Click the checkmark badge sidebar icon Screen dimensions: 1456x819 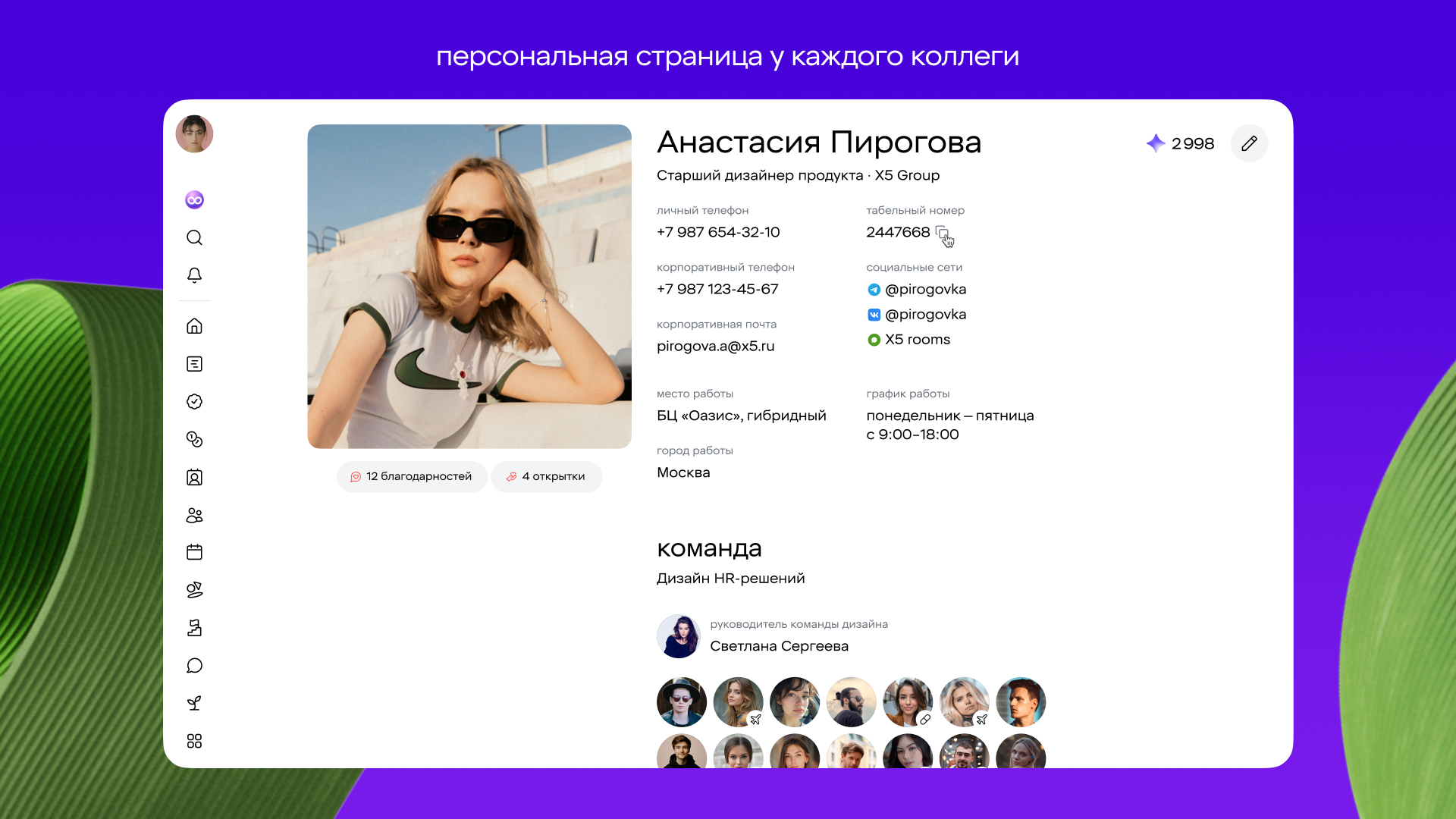[x=194, y=402]
